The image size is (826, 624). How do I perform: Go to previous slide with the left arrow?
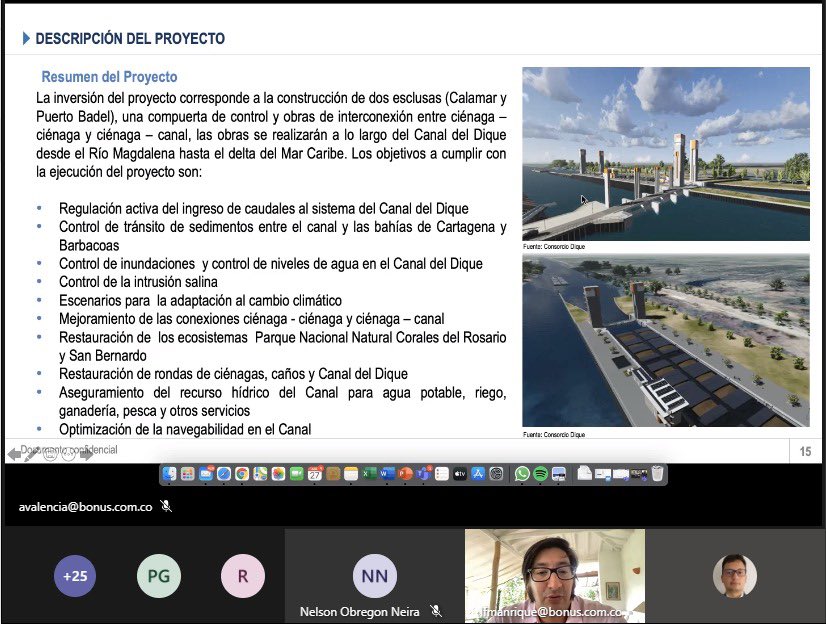(x=14, y=454)
